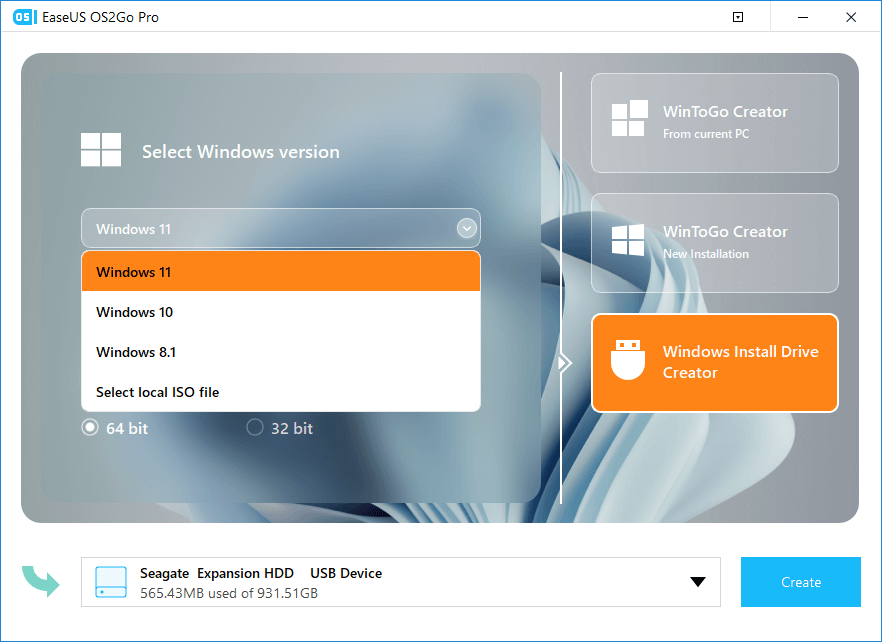This screenshot has height=642, width=882.
Task: Click the Windows 11 highlighted entry
Action: coord(133,271)
